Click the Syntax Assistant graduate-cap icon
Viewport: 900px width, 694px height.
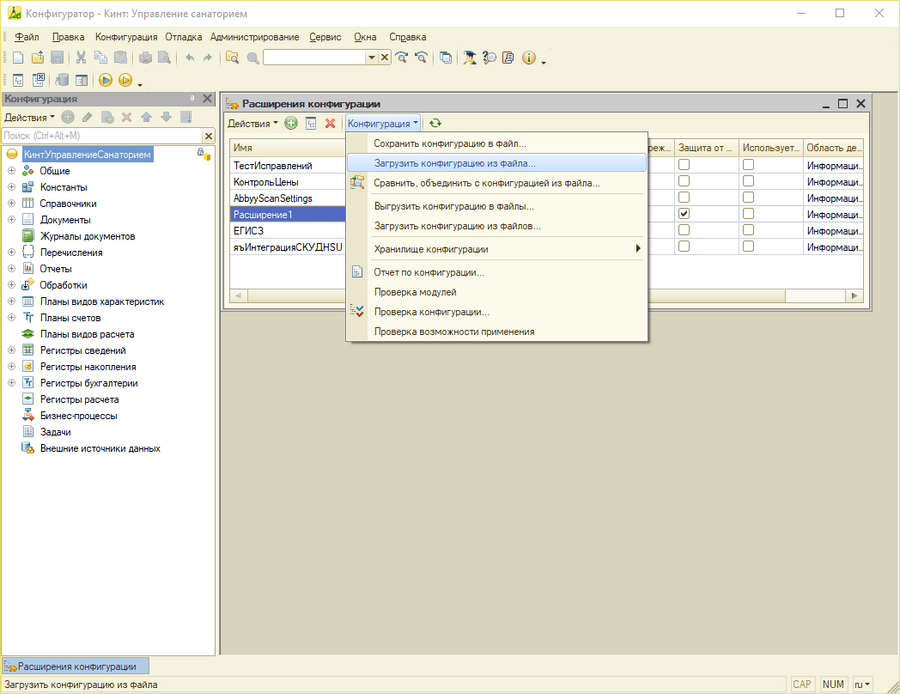pos(469,58)
